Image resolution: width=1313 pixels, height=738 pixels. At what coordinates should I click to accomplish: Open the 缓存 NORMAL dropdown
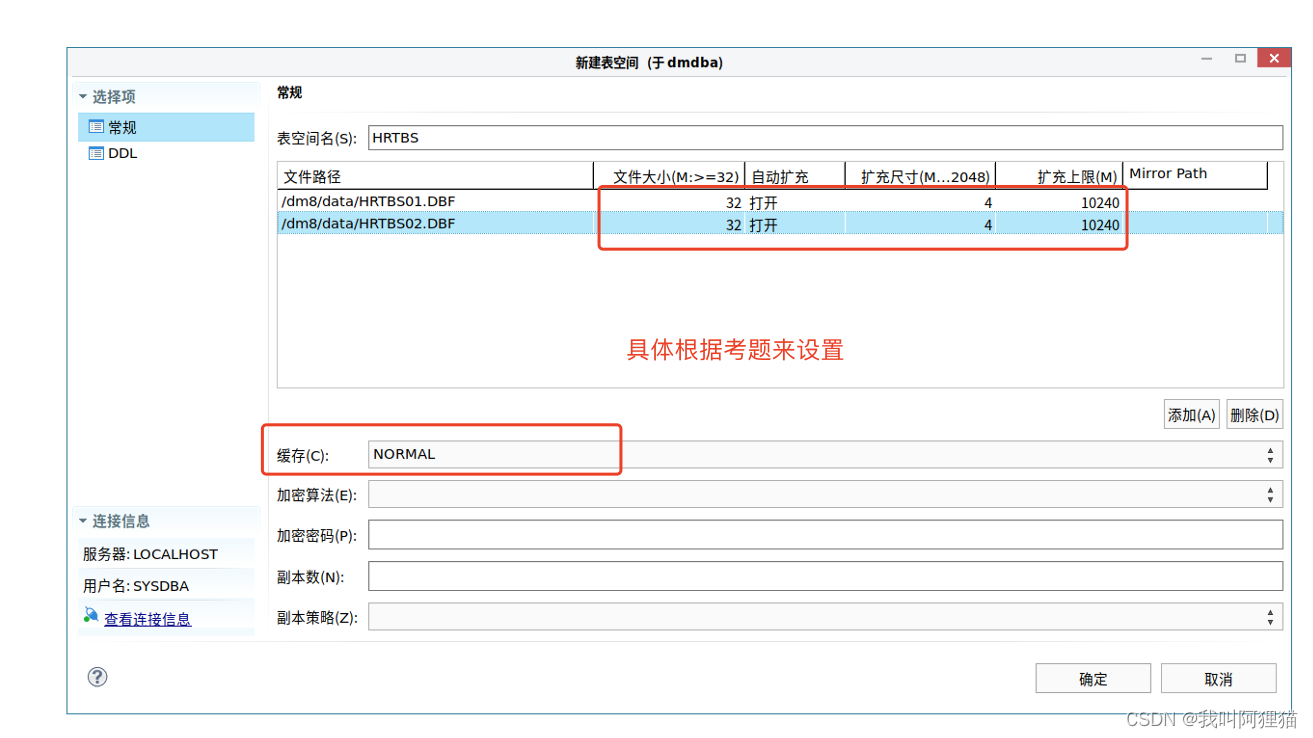point(825,454)
